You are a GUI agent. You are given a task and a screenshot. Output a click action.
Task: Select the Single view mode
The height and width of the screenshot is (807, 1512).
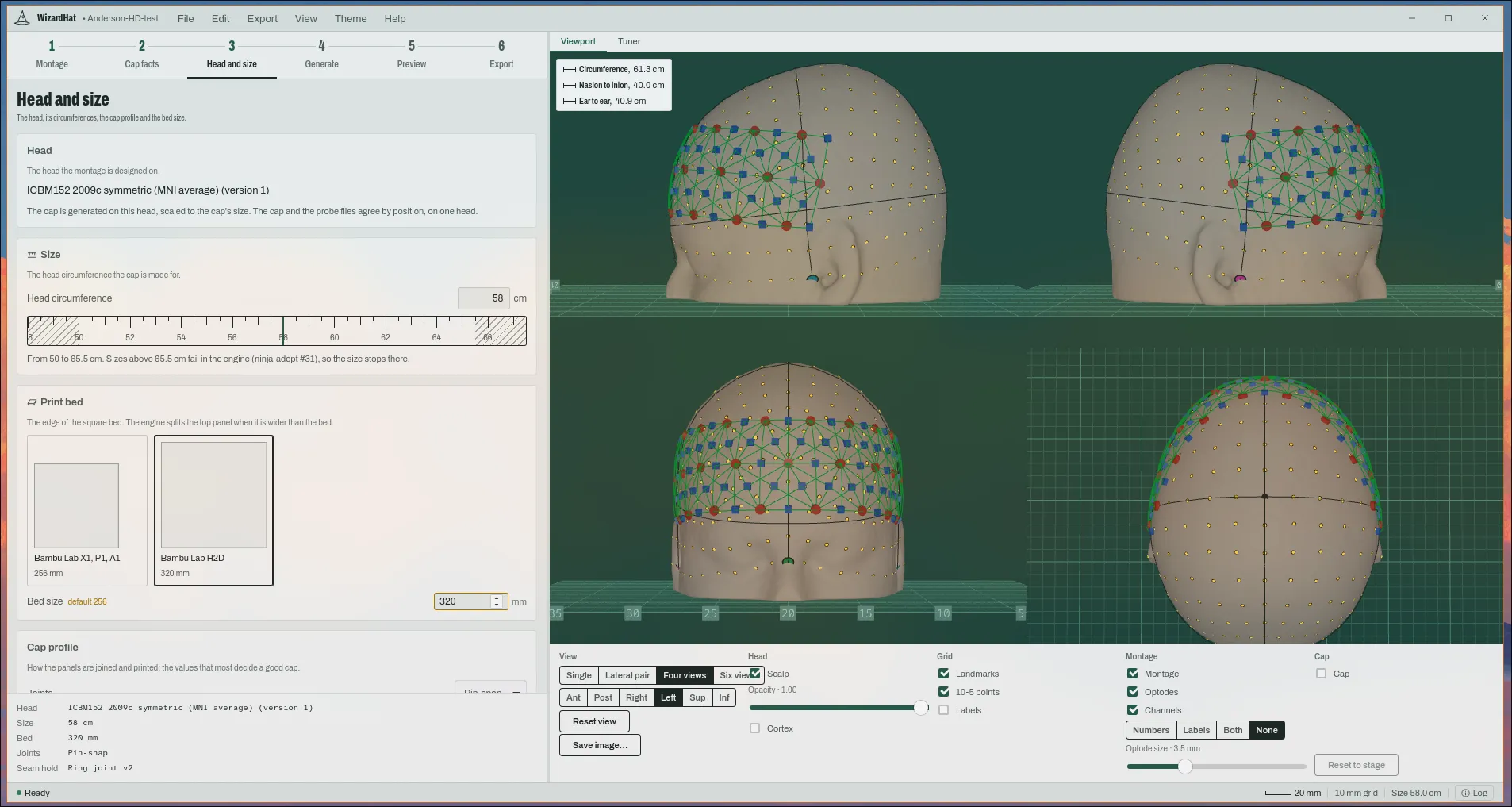(x=579, y=675)
